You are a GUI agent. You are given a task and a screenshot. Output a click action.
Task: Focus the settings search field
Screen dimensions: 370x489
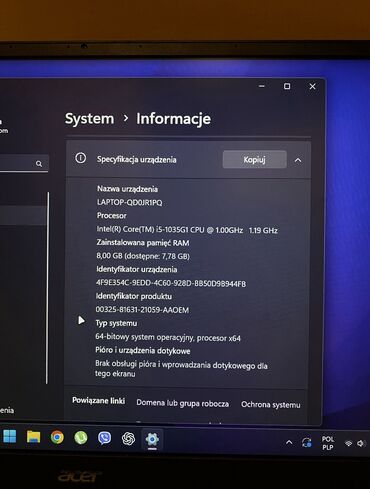(x=24, y=163)
